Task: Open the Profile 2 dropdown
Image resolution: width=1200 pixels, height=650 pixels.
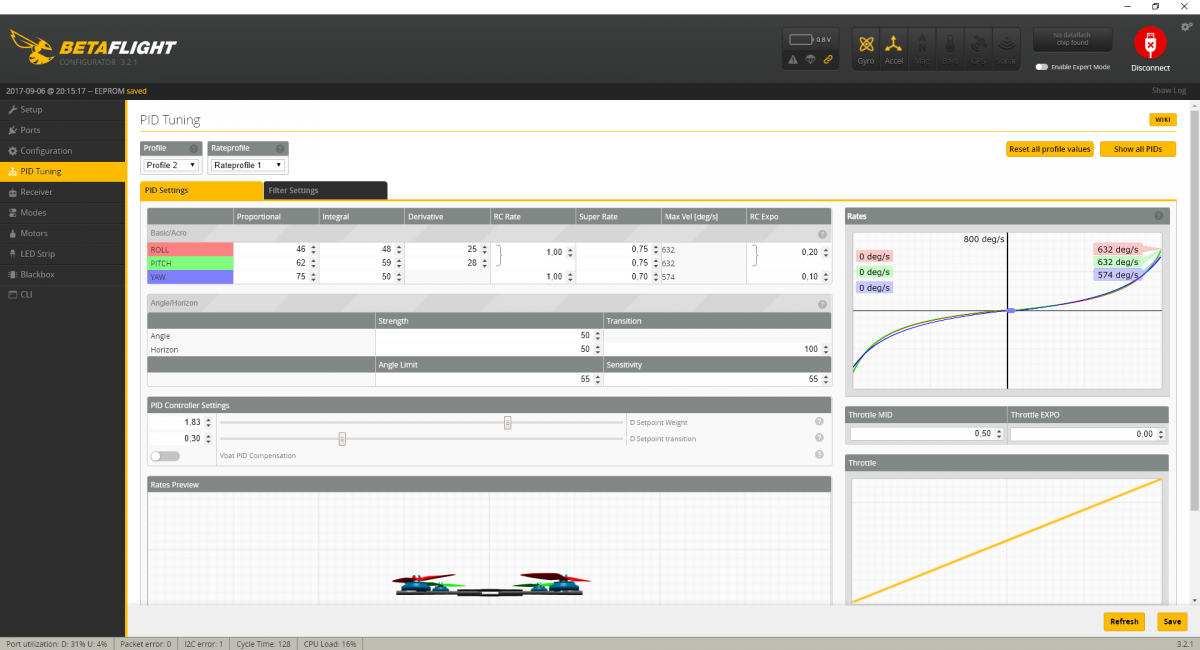Action: 172,165
